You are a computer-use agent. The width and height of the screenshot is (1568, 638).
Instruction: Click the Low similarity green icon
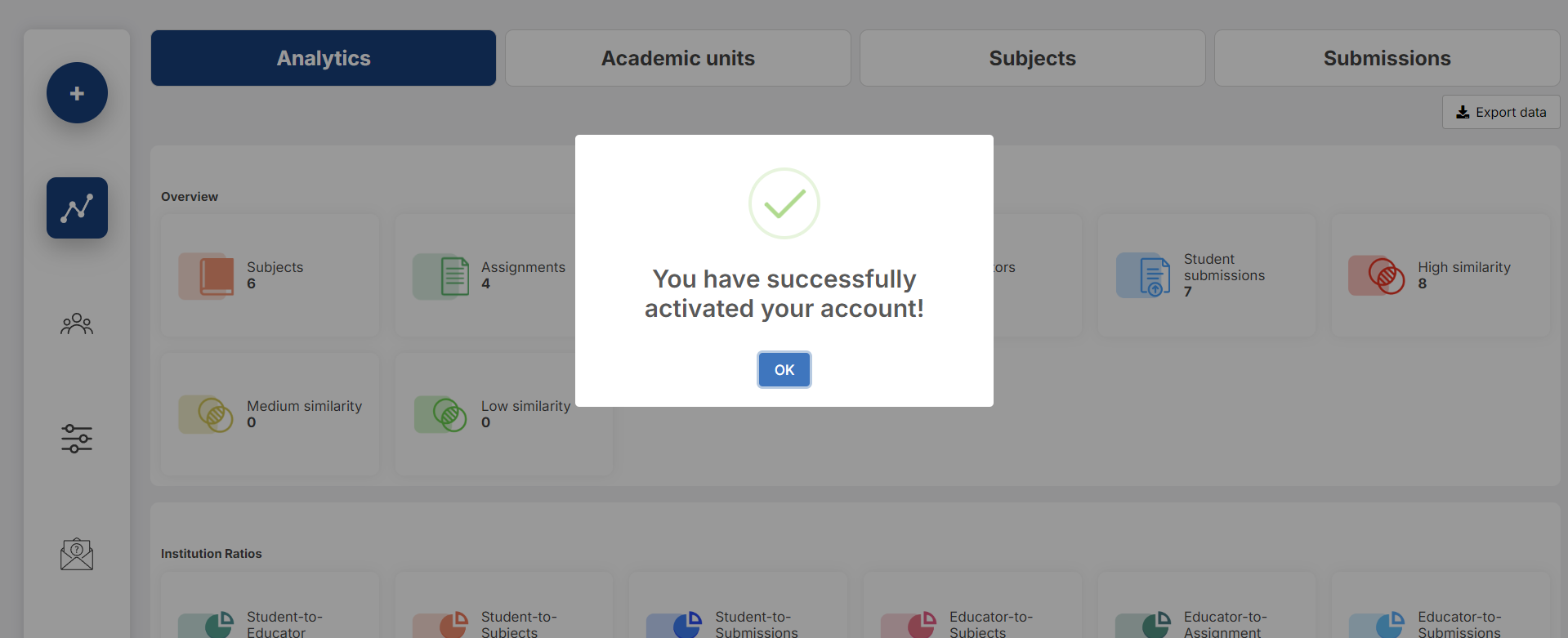pos(440,414)
